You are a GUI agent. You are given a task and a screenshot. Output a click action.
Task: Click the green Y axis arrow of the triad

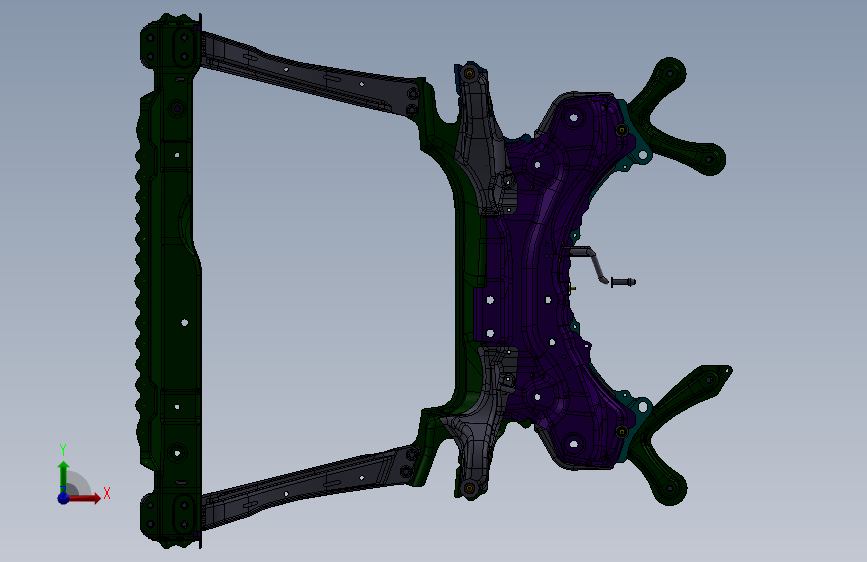coord(64,476)
